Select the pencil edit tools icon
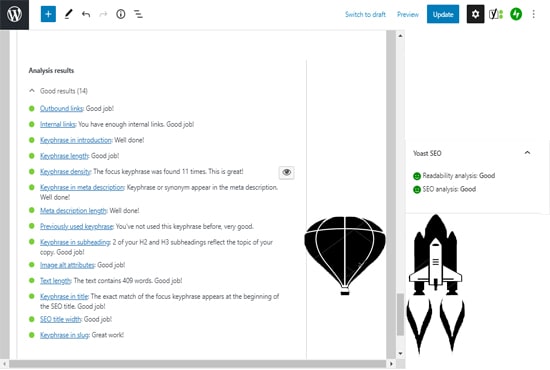 (x=68, y=14)
